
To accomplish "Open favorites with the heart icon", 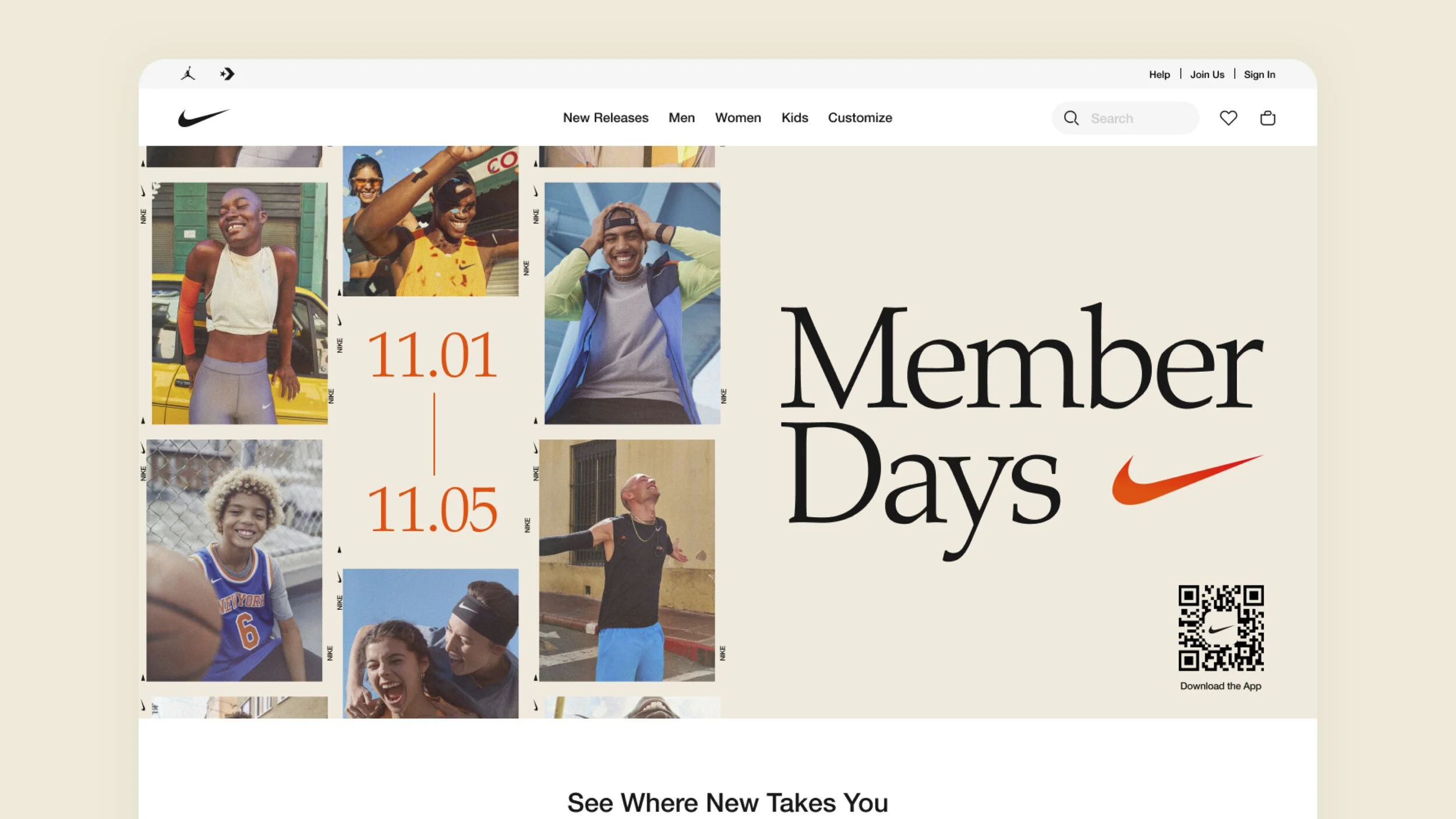I will pos(1228,118).
